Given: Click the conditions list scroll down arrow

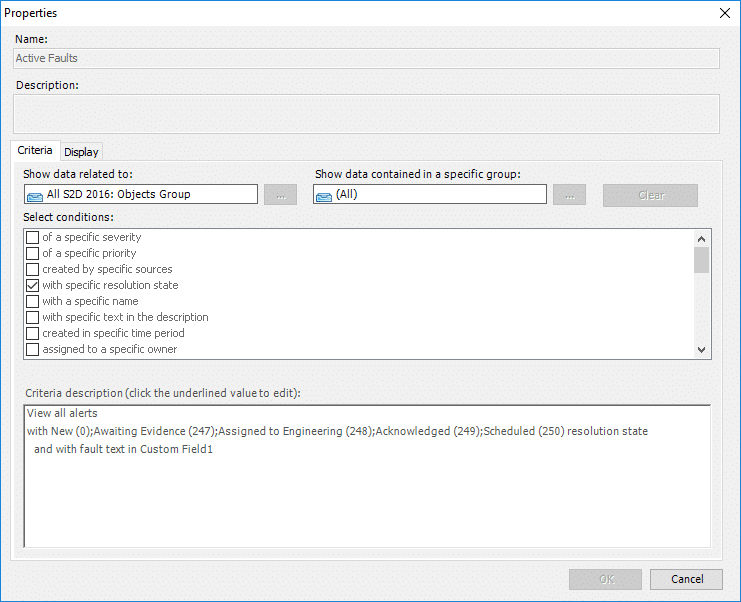Looking at the screenshot, I should click(x=701, y=350).
